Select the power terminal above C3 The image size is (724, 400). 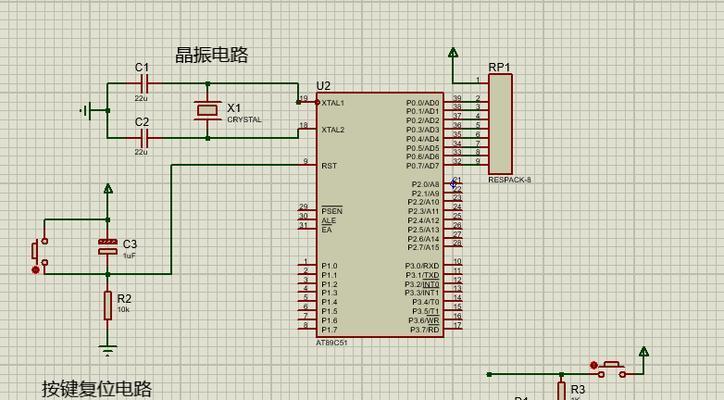[108, 189]
